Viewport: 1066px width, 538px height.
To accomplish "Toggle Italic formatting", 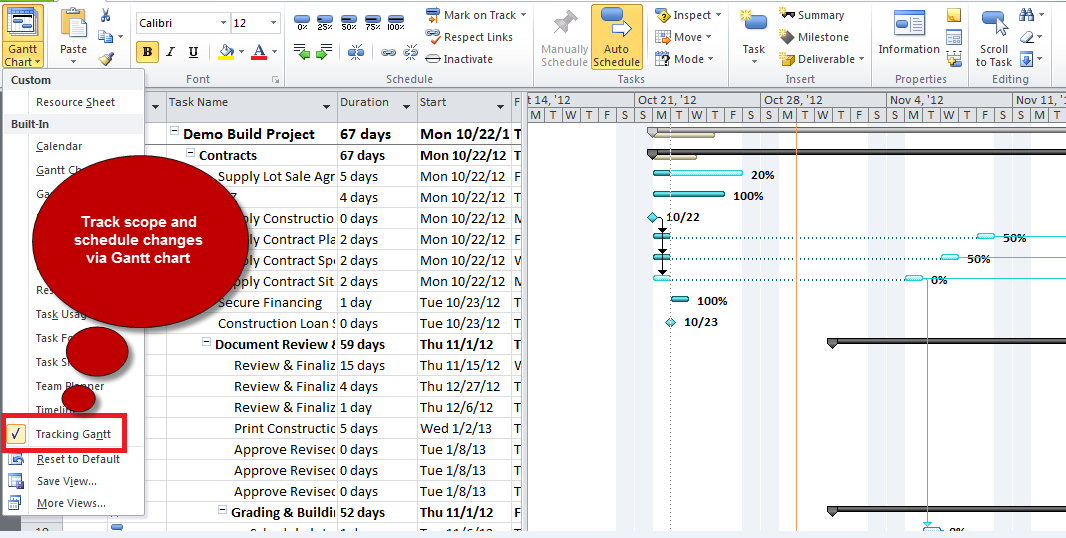I will 170,52.
